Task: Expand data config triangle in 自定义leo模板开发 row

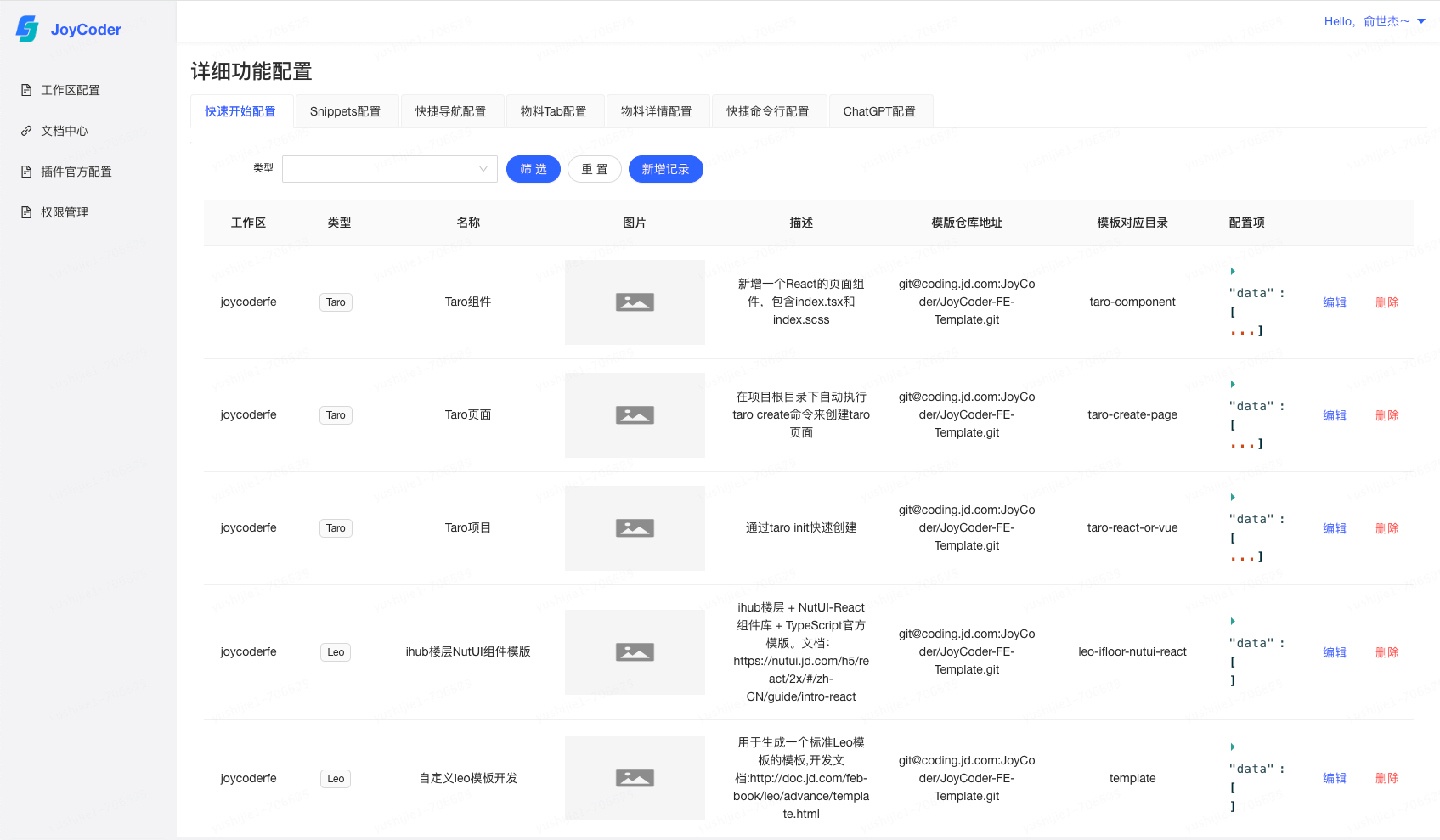Action: coord(1233,747)
